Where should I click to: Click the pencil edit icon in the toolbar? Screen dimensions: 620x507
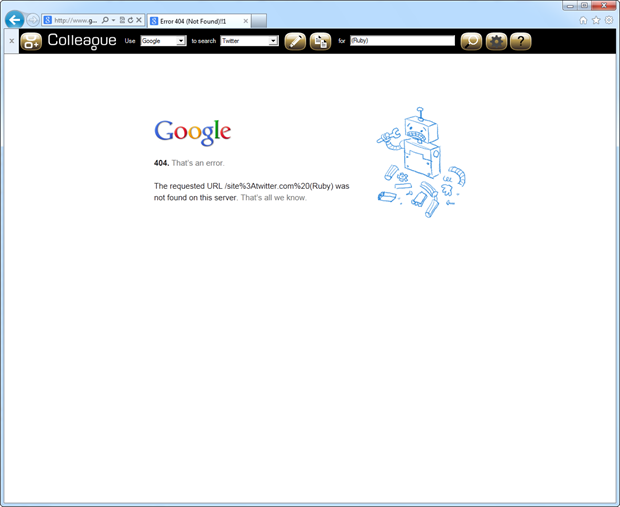295,41
